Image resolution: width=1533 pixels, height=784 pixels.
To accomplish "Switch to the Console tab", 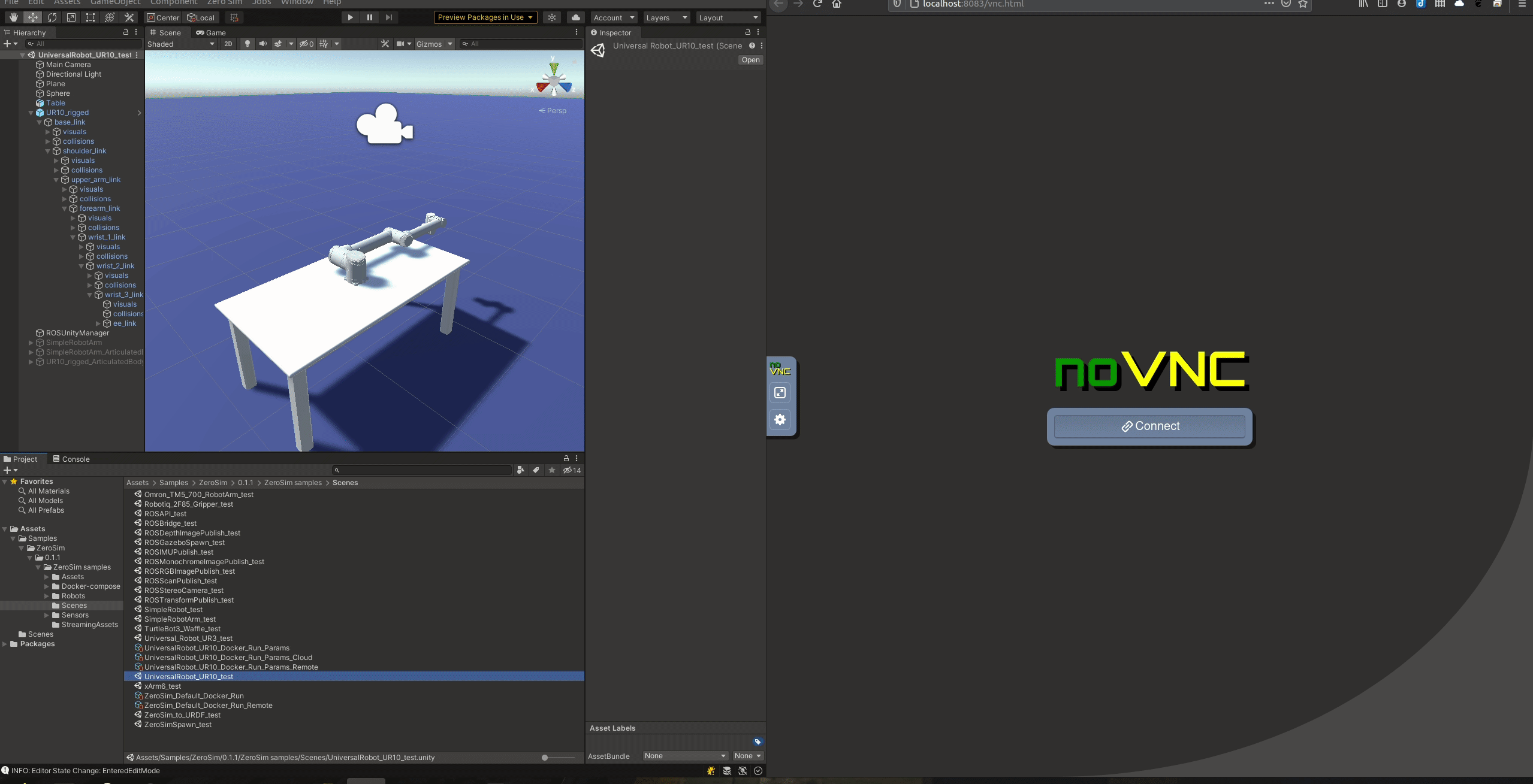I will pyautogui.click(x=71, y=459).
